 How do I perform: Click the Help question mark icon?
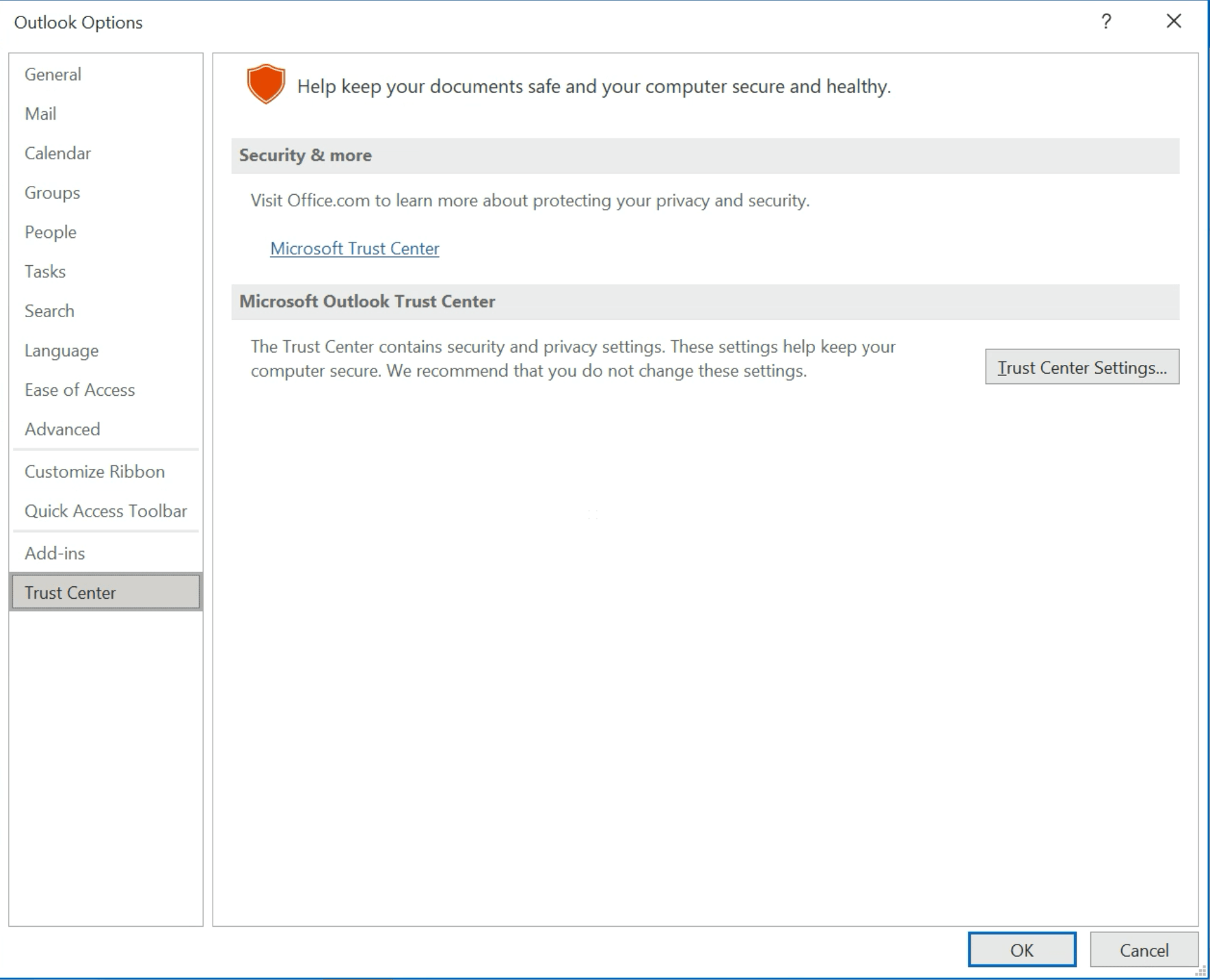coord(1106,22)
